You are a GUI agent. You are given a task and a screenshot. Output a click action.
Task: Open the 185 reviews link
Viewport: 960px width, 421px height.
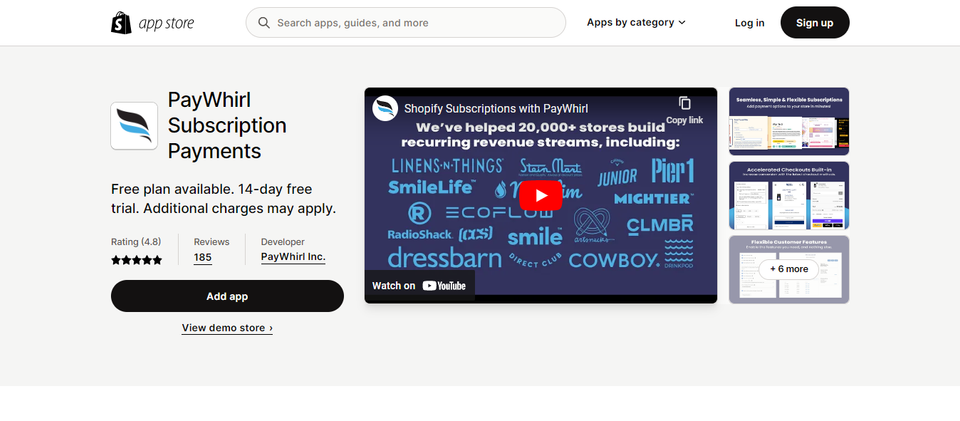[203, 258]
